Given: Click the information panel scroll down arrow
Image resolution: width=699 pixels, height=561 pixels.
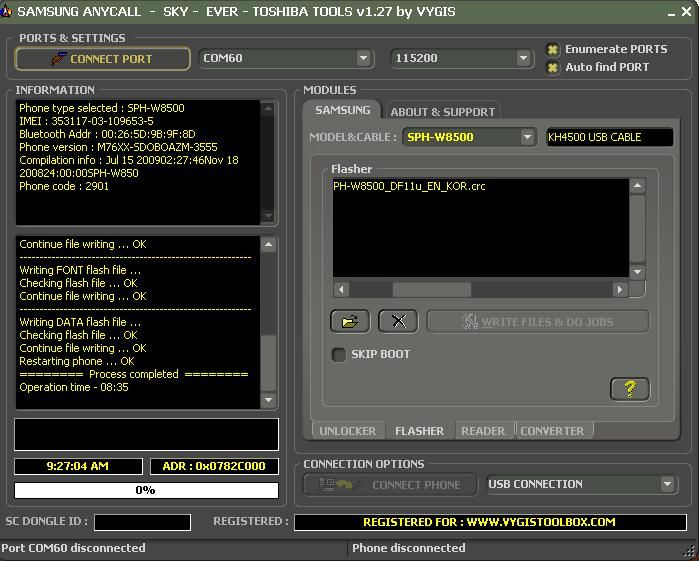Looking at the screenshot, I should point(268,216).
